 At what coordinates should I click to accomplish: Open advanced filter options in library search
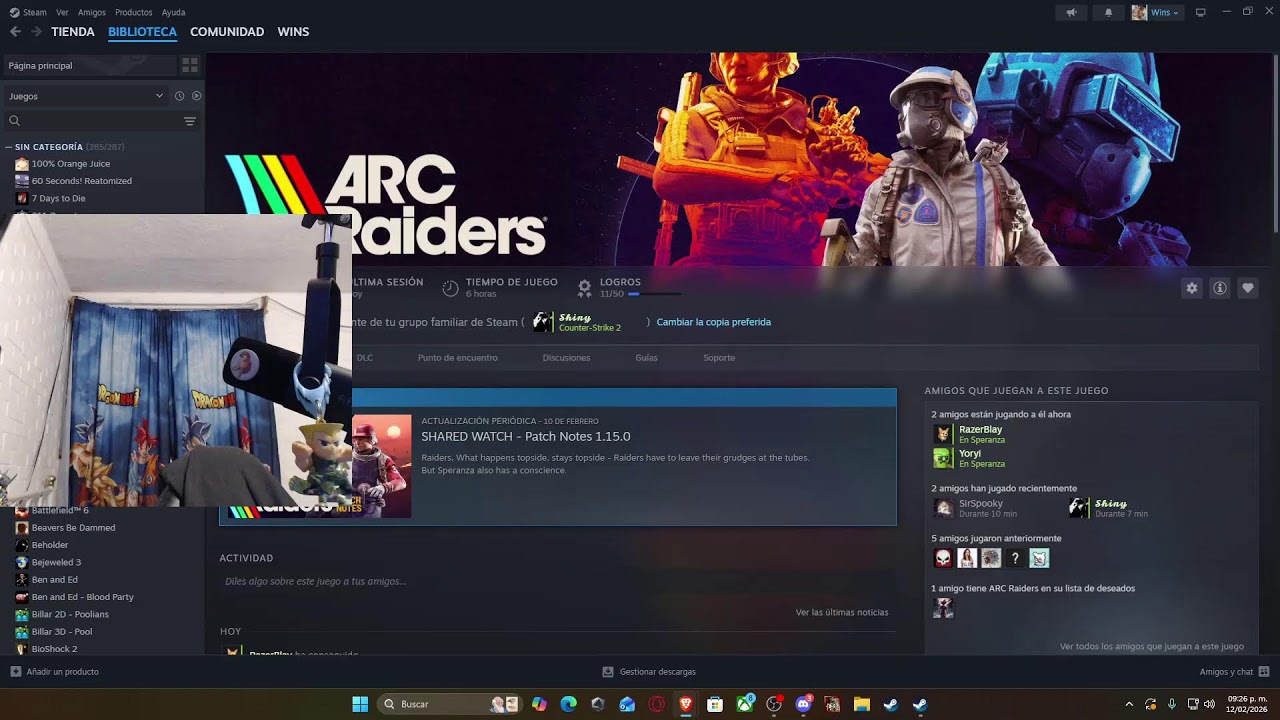click(x=190, y=121)
